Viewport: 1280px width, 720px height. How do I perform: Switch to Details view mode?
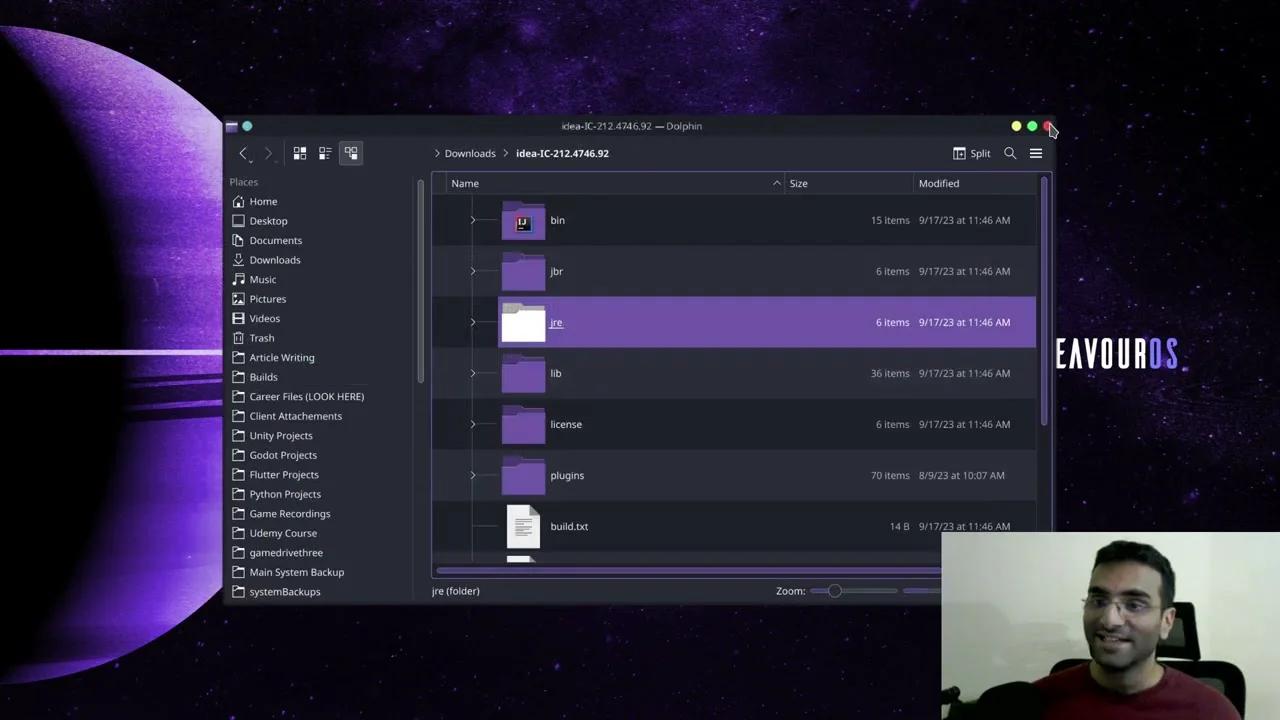coord(351,153)
